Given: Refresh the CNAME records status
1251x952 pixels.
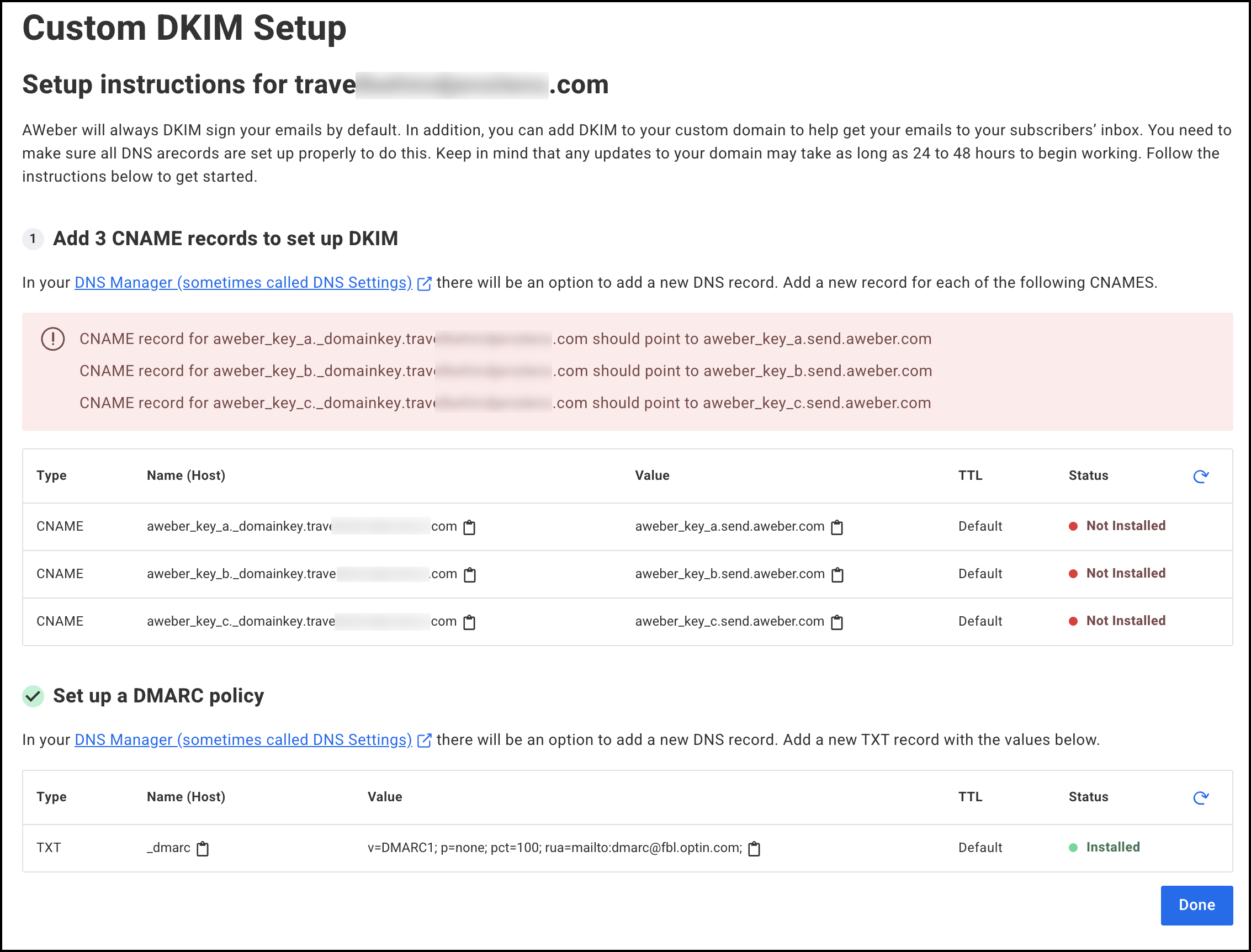Looking at the screenshot, I should [x=1201, y=476].
